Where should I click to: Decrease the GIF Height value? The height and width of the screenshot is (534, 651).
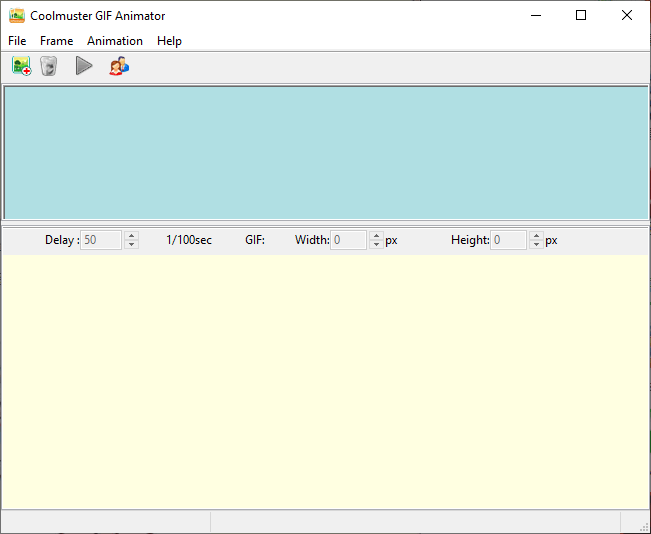click(536, 245)
